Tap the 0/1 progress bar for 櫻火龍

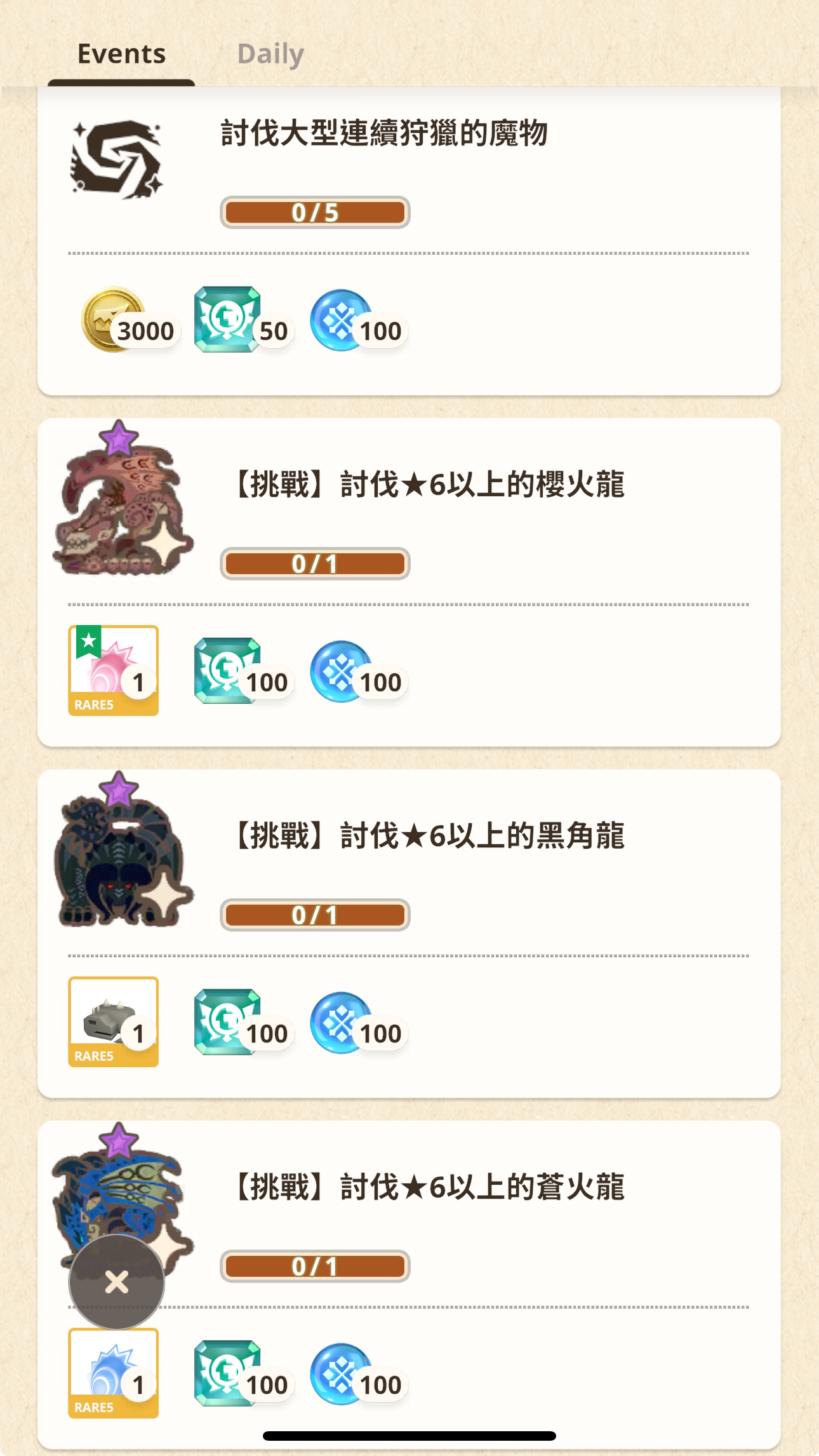click(315, 563)
